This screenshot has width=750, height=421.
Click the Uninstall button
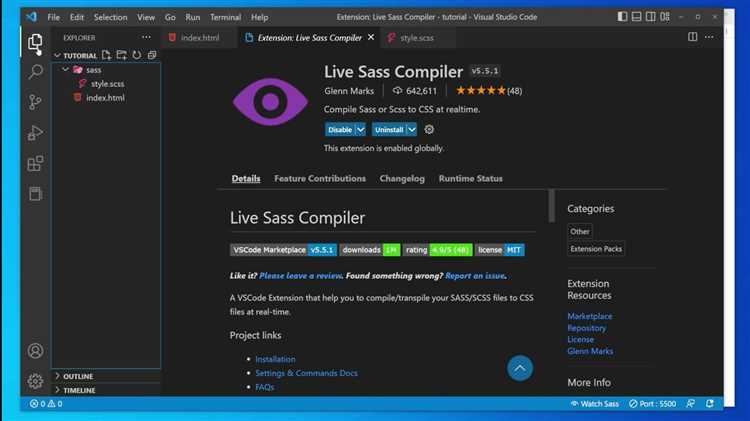tap(389, 129)
